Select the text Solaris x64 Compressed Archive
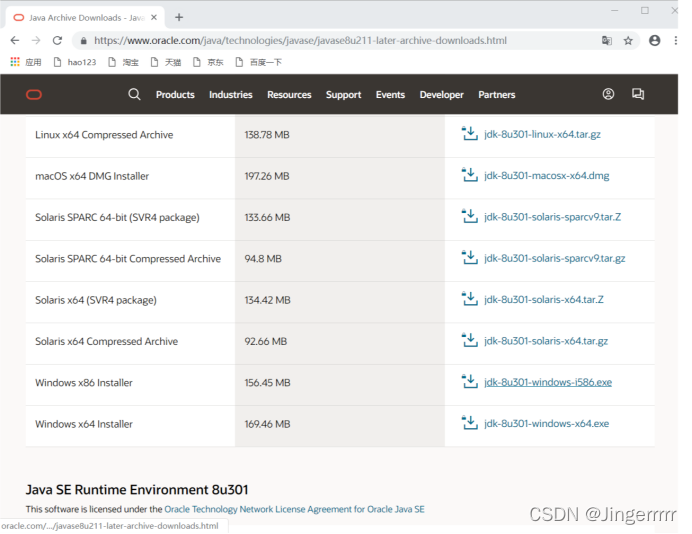692x534 pixels. click(106, 342)
